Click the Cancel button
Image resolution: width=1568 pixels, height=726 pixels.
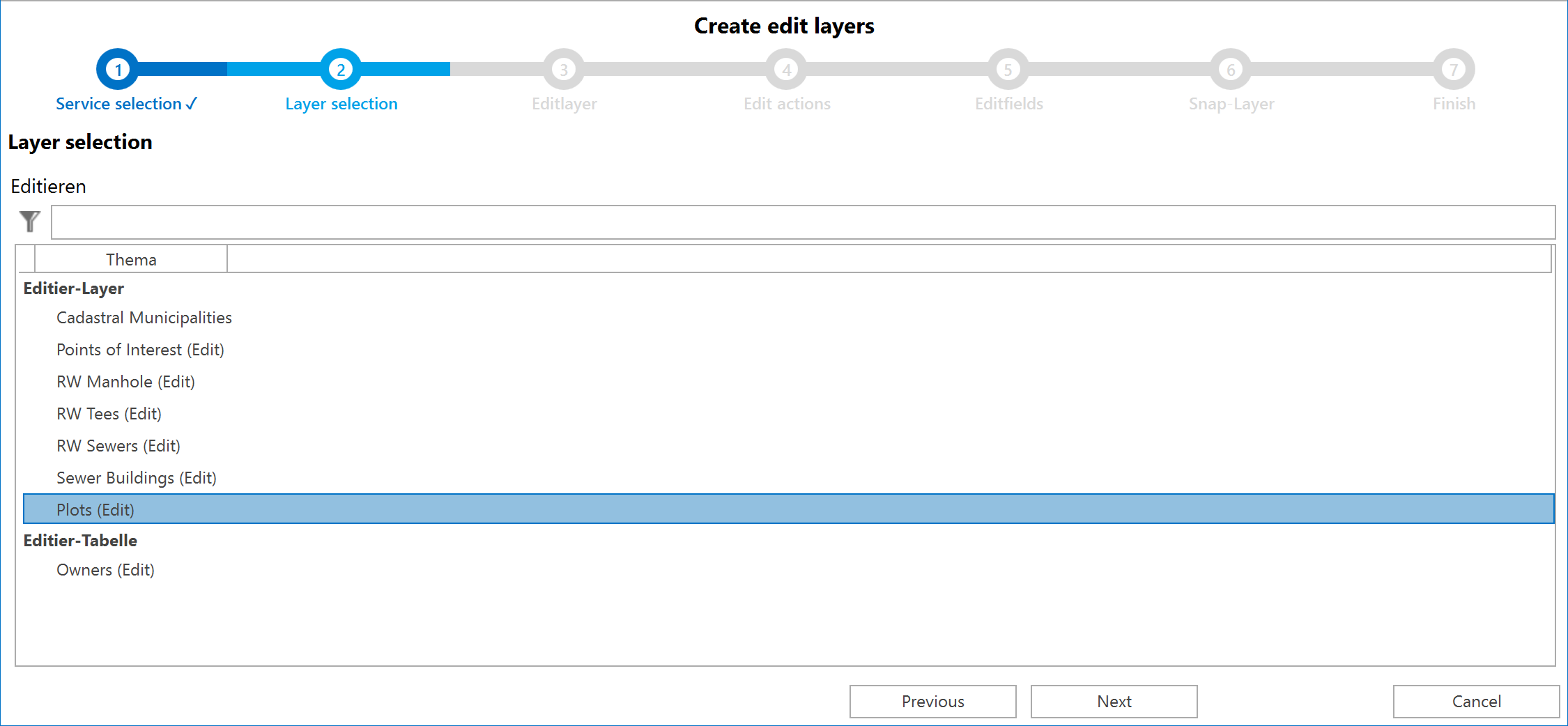tap(1475, 701)
